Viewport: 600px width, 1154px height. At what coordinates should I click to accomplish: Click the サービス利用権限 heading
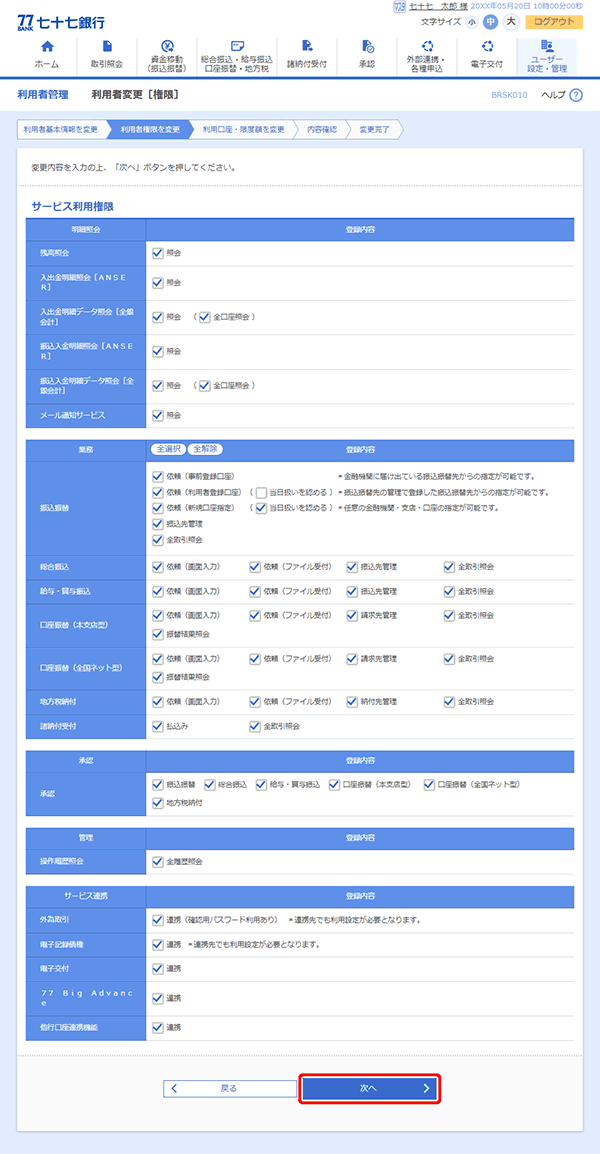[x=72, y=207]
